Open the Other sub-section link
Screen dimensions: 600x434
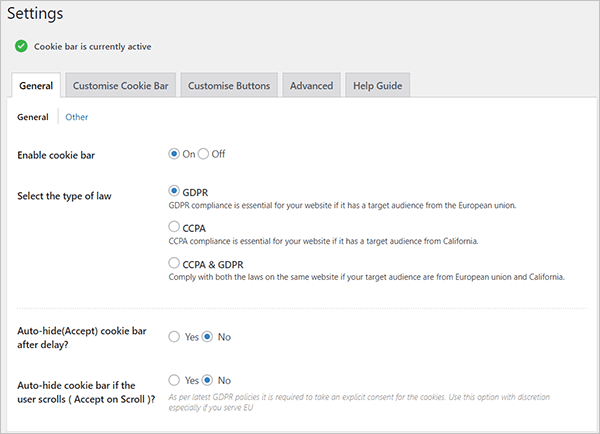click(x=77, y=117)
